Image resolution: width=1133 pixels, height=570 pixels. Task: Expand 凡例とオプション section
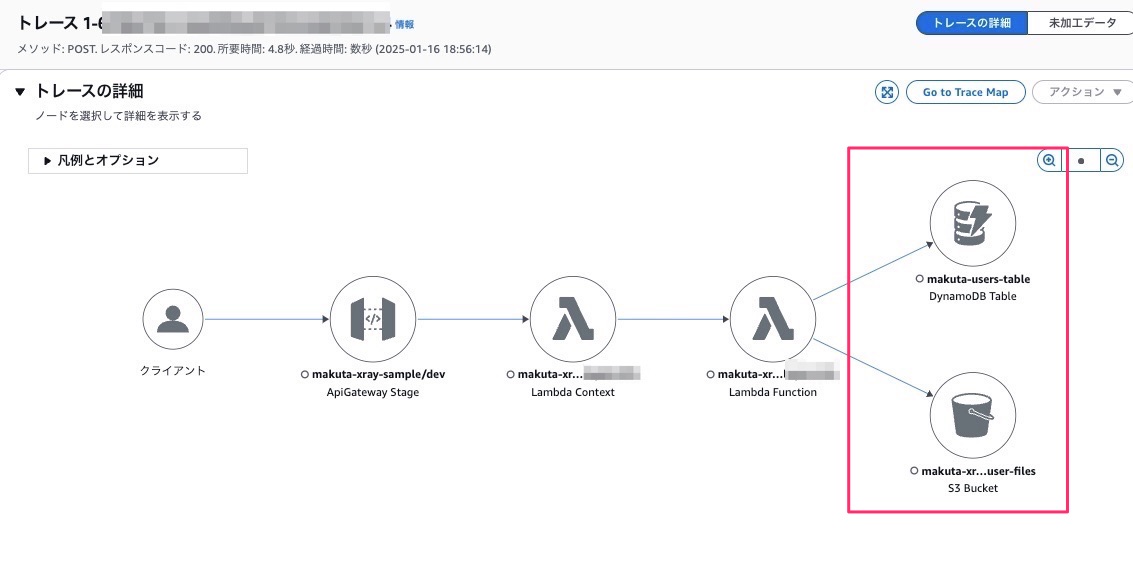click(x=138, y=160)
